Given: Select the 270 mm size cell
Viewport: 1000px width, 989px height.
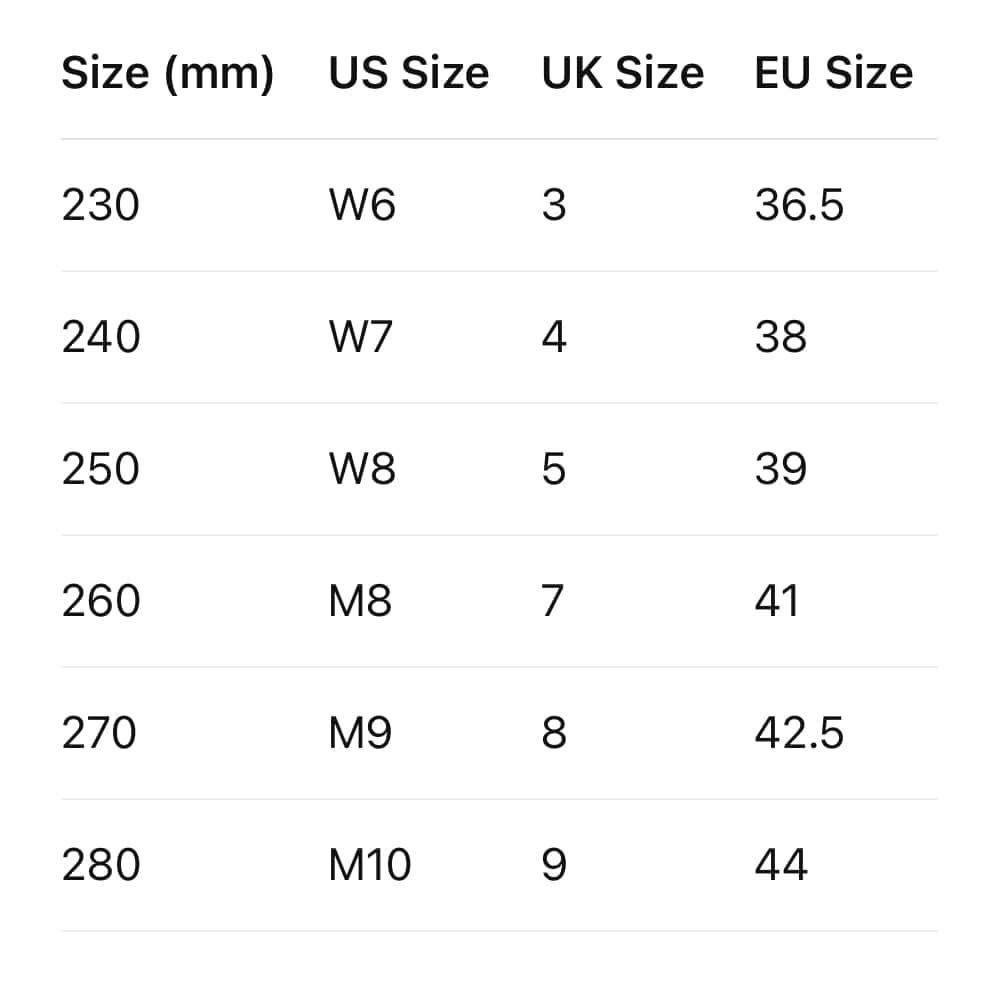Looking at the screenshot, I should tap(99, 733).
